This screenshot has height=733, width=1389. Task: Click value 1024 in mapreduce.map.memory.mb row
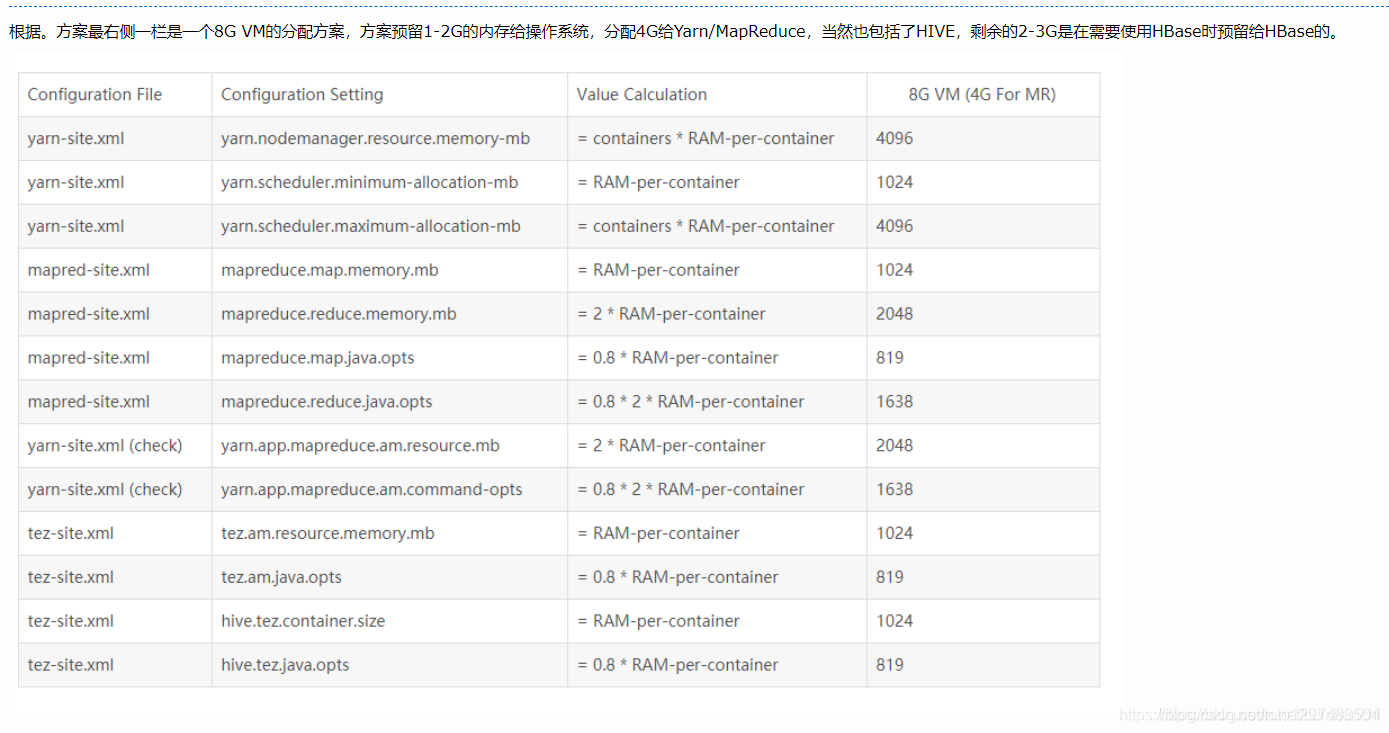[894, 270]
